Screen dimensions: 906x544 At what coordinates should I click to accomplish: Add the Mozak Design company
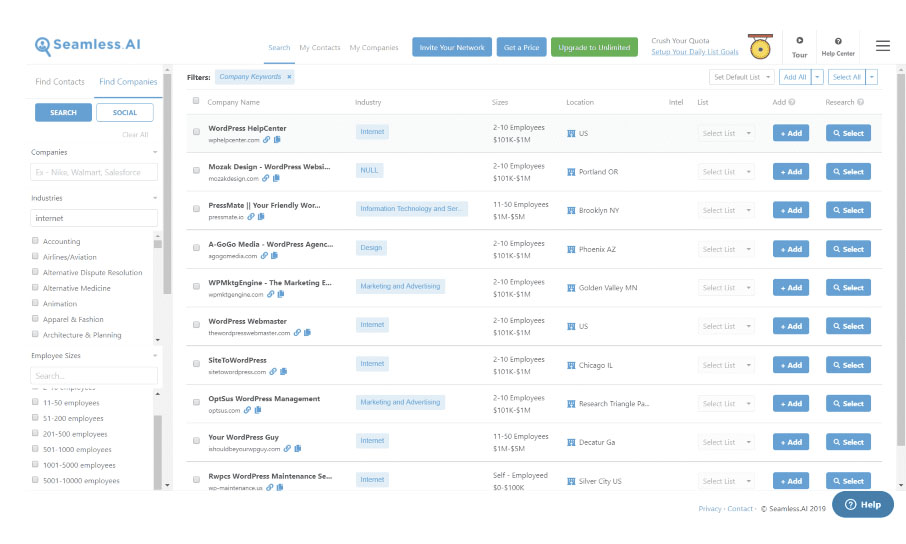[x=791, y=172]
